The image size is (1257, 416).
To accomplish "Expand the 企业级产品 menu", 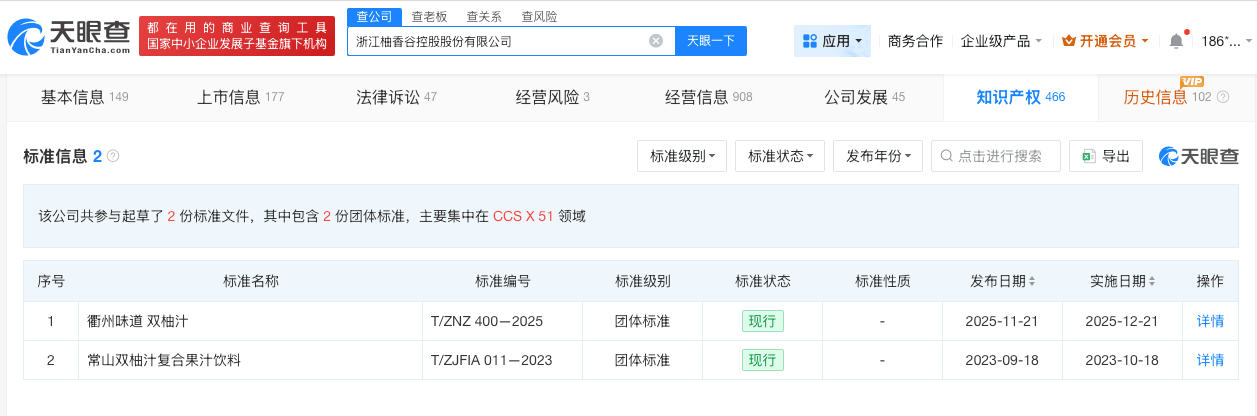I will click(x=1001, y=41).
